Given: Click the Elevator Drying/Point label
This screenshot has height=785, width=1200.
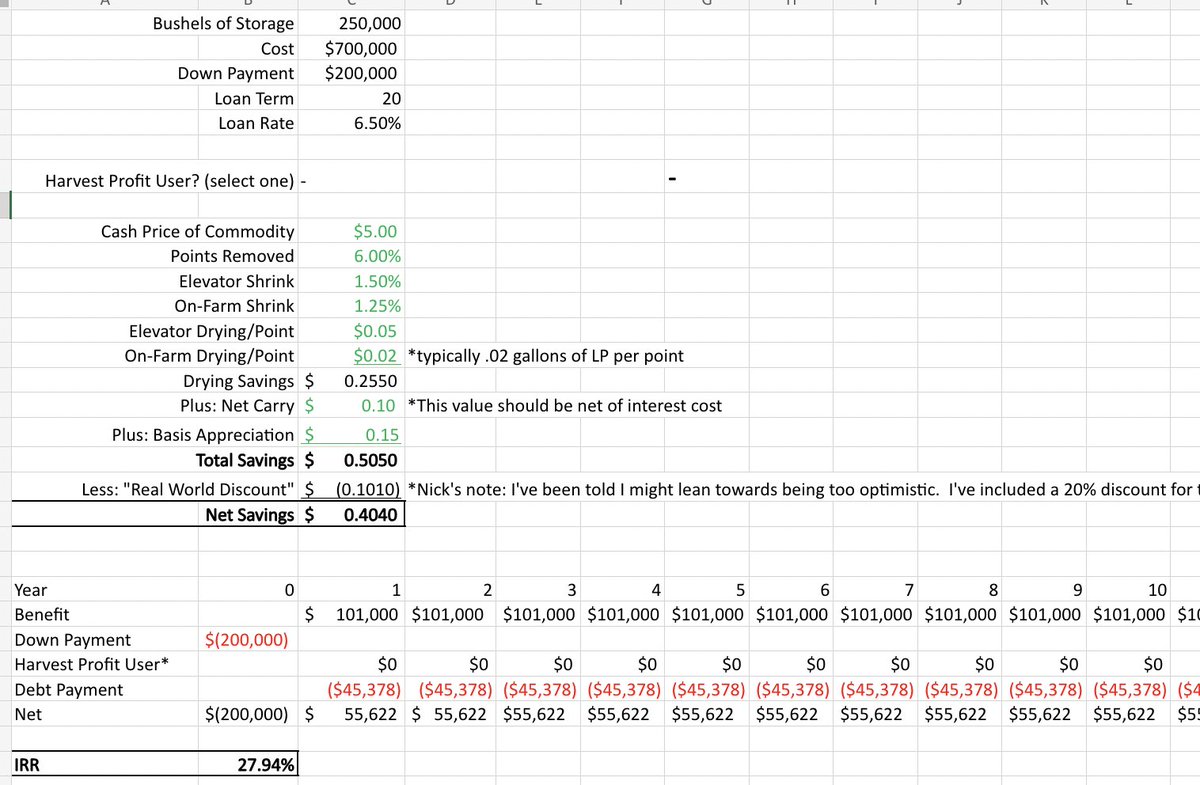Looking at the screenshot, I should (212, 331).
